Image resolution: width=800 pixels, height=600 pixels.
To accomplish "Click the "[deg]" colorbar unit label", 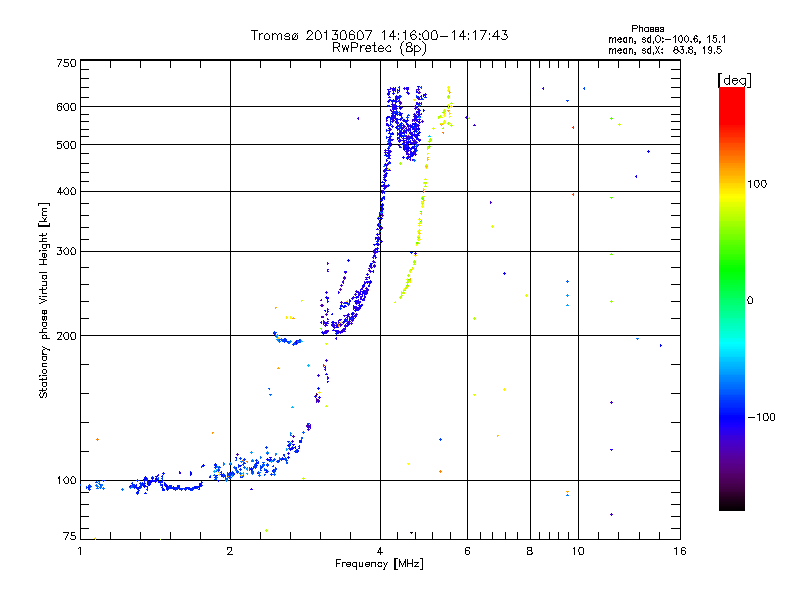I will click(x=734, y=80).
